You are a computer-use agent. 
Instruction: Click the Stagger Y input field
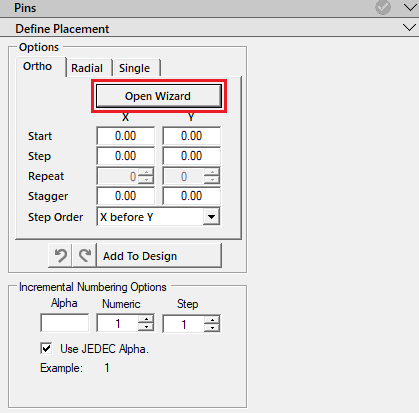tap(191, 196)
